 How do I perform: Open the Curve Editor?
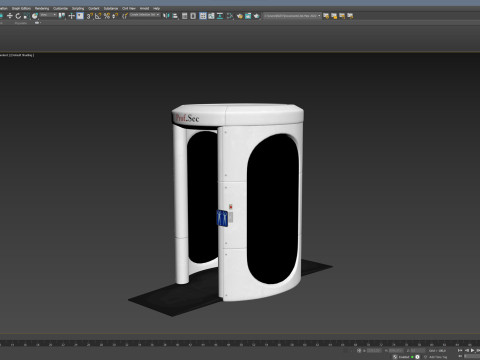[211, 16]
